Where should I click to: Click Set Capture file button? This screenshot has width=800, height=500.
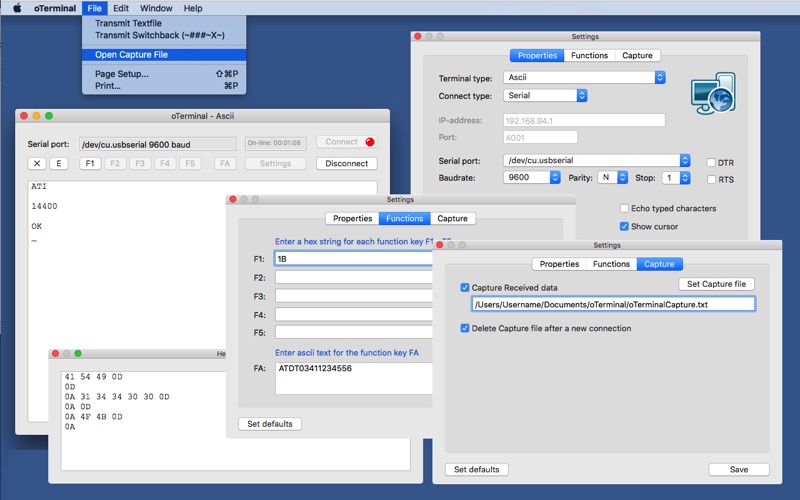716,284
